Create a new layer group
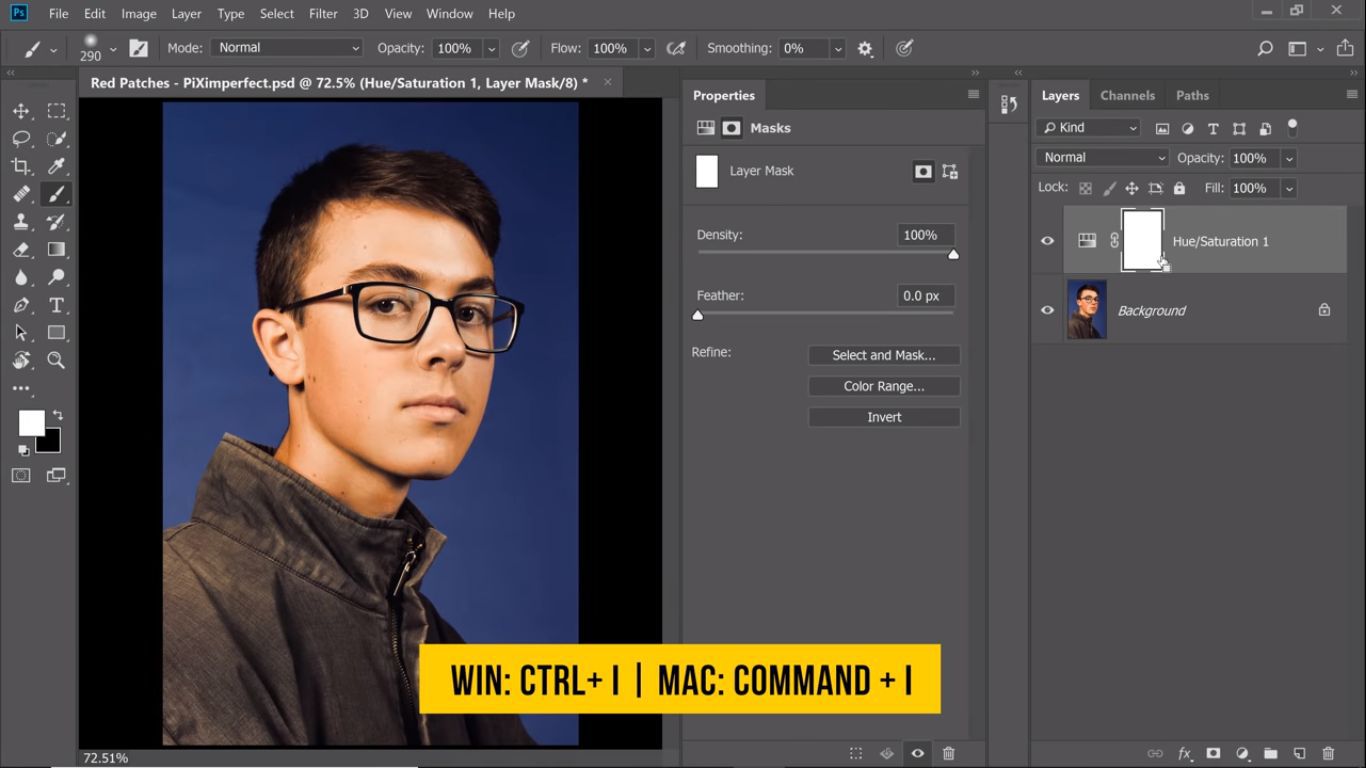 point(1270,753)
